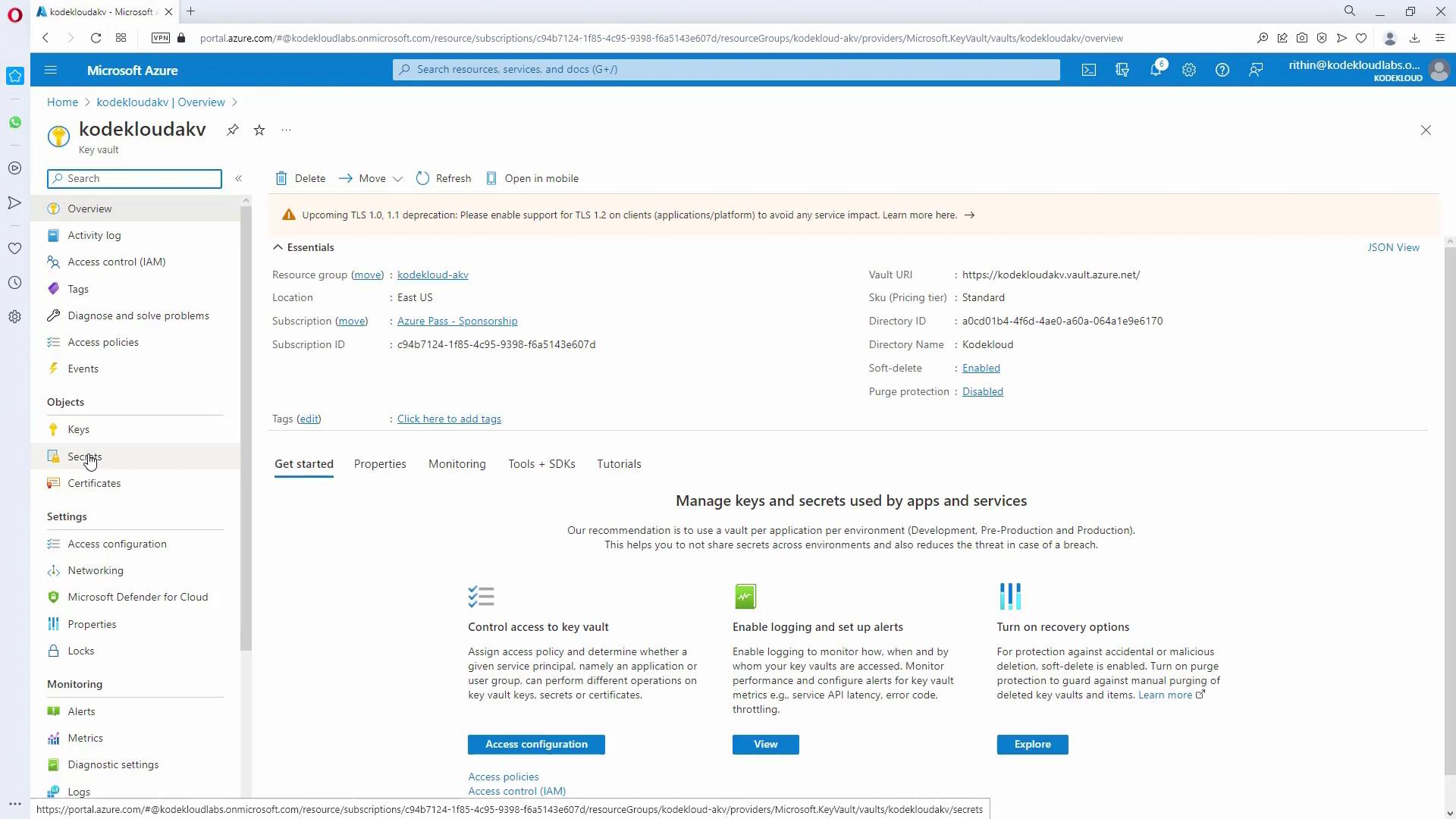
Task: Expand the Move dropdown
Action: pyautogui.click(x=371, y=178)
